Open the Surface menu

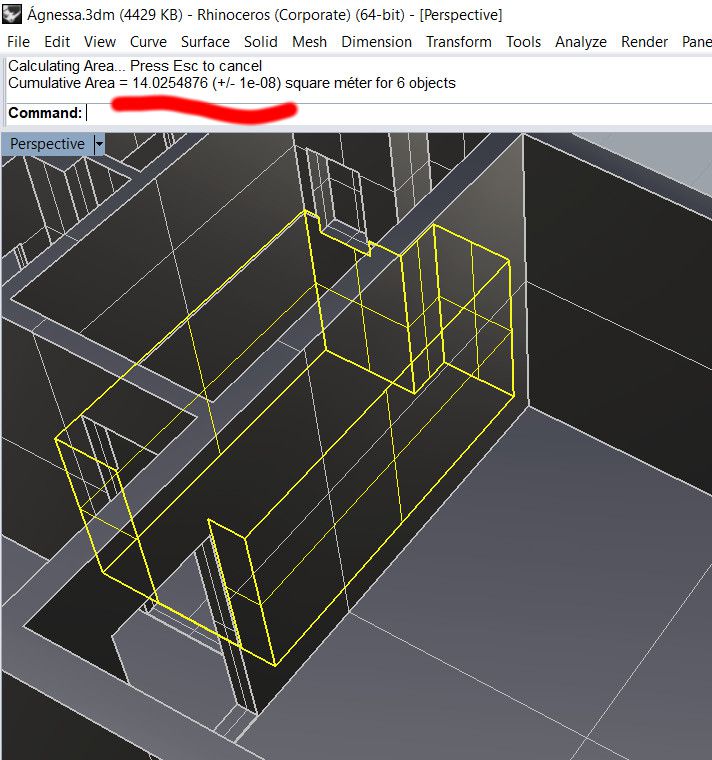click(205, 42)
